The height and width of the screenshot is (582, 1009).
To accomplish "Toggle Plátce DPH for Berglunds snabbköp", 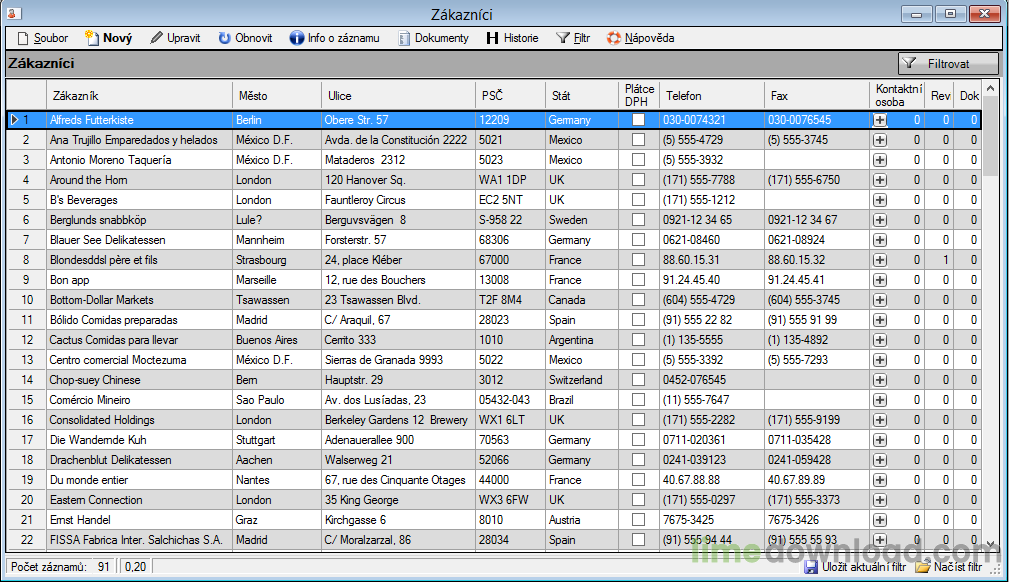I will pos(638,220).
